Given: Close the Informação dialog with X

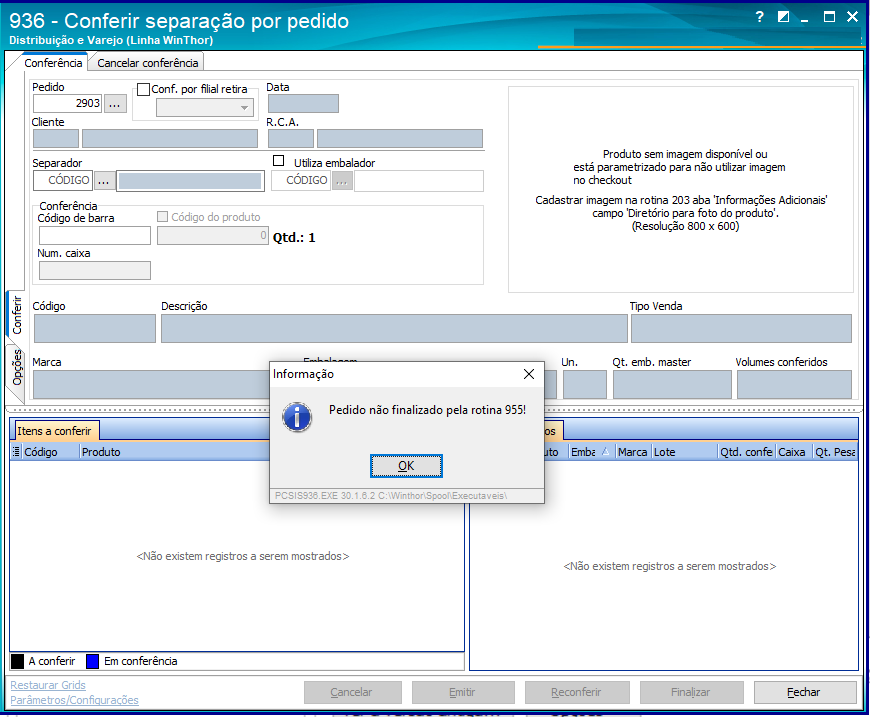Looking at the screenshot, I should pos(529,374).
